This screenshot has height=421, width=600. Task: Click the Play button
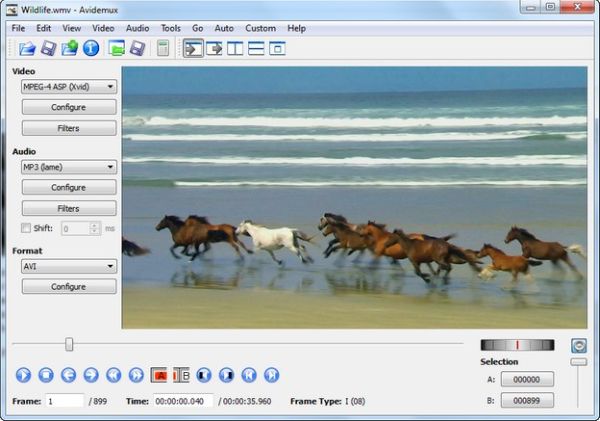(x=24, y=375)
